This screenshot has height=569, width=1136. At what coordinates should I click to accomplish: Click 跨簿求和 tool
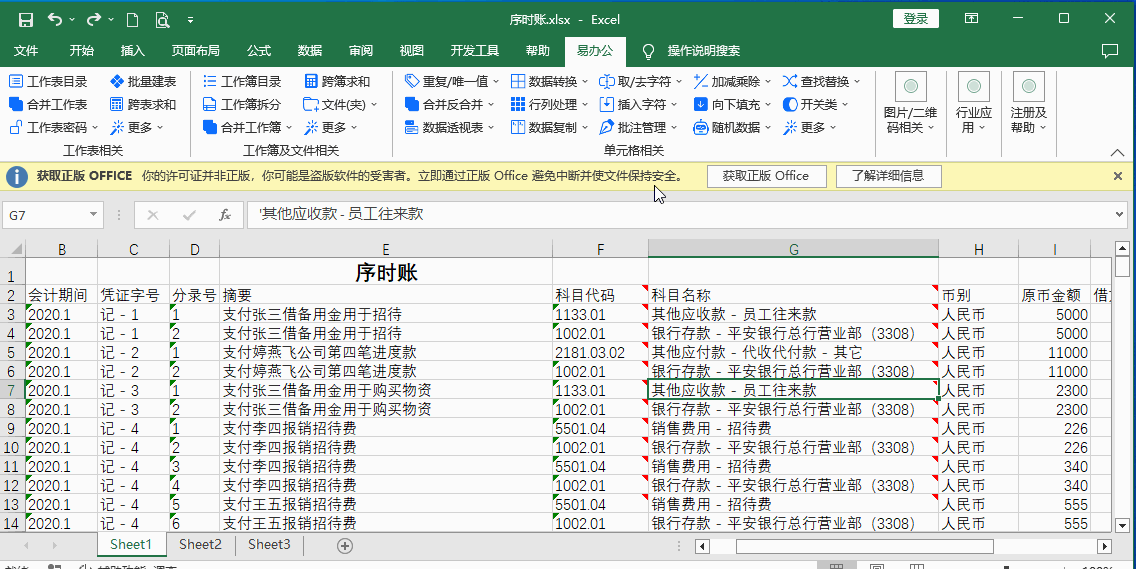337,81
